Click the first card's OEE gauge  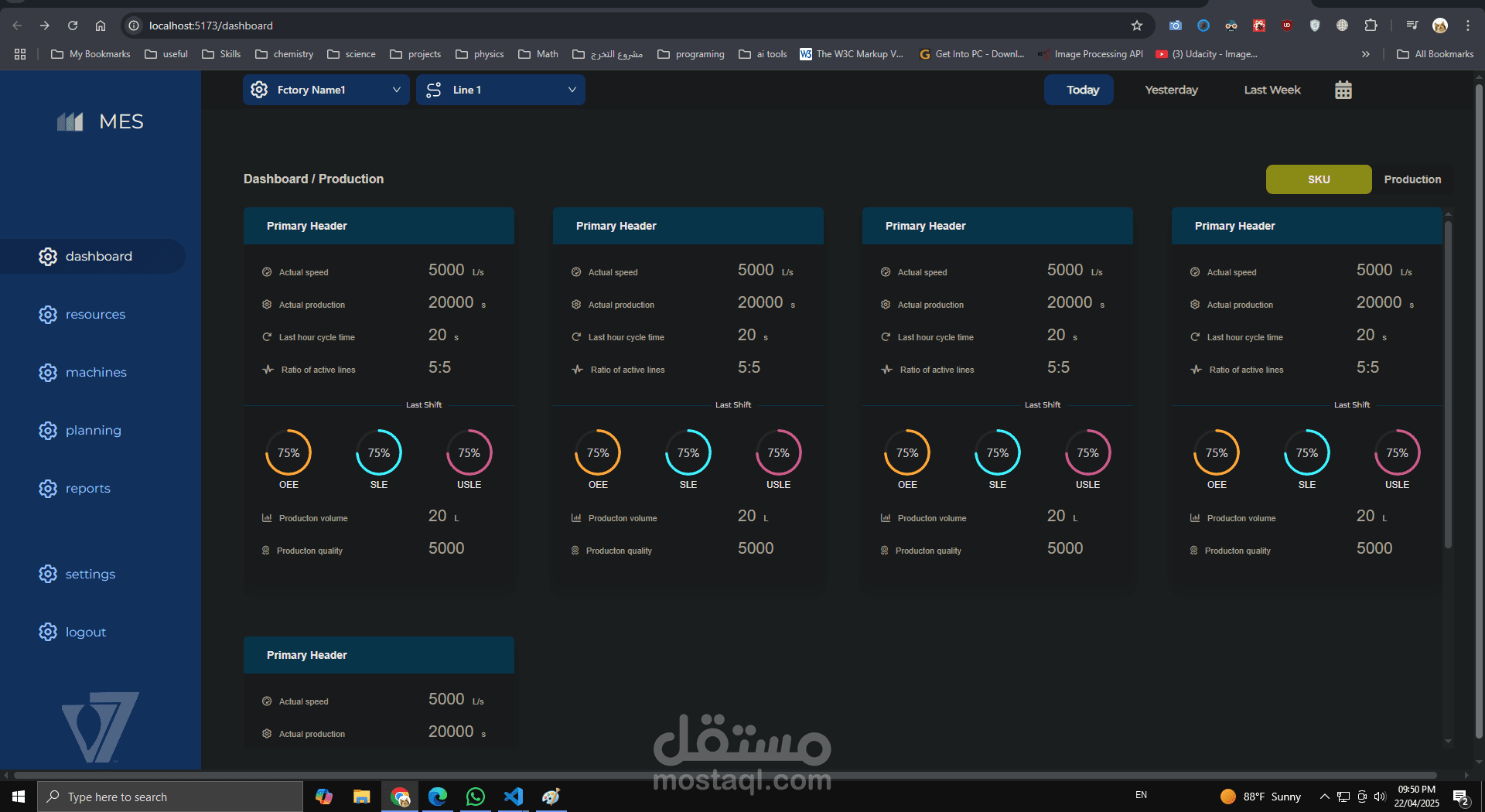coord(288,452)
